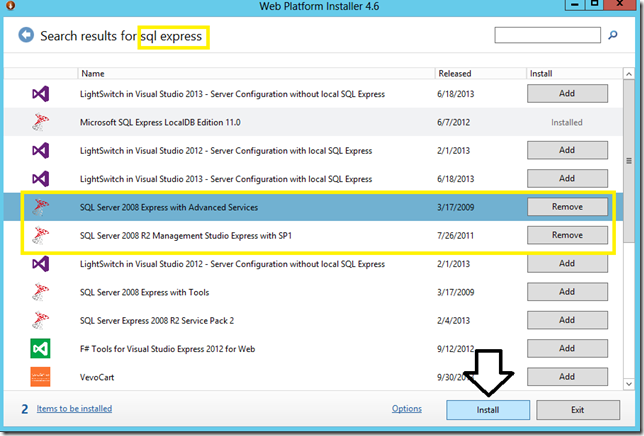Add LightSwitch 2012 without local SQL Express
This screenshot has height=436, width=644.
pyautogui.click(x=567, y=264)
